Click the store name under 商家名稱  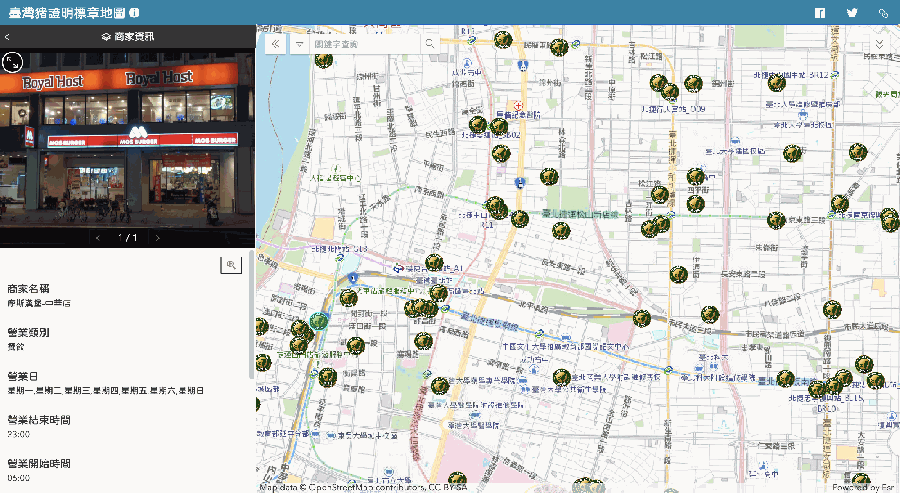39,303
